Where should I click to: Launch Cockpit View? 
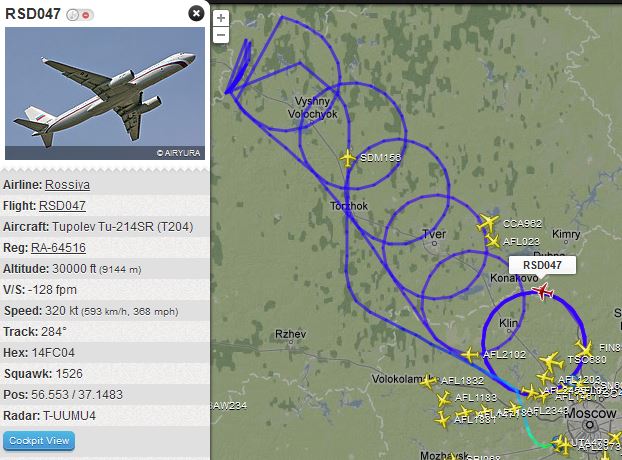tap(39, 441)
